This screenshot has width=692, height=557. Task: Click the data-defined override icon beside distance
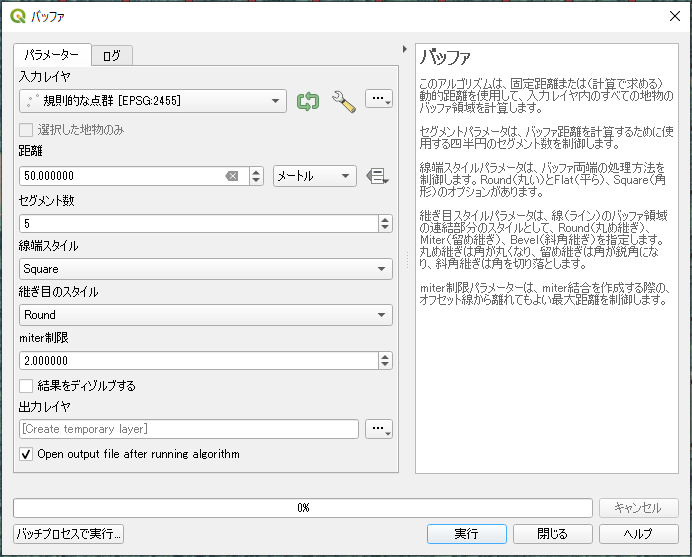coord(377,176)
